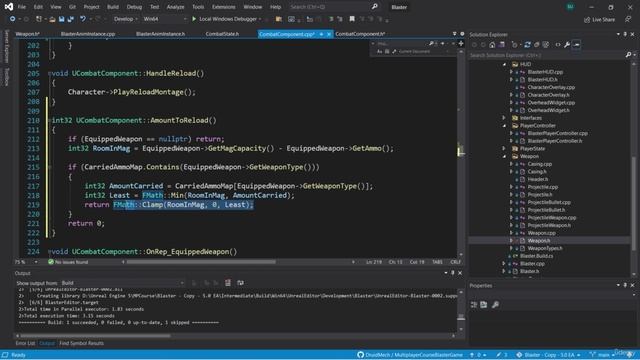Close the CombatComponent.cpp tab
The width and height of the screenshot is (640, 360).
coord(329,34)
